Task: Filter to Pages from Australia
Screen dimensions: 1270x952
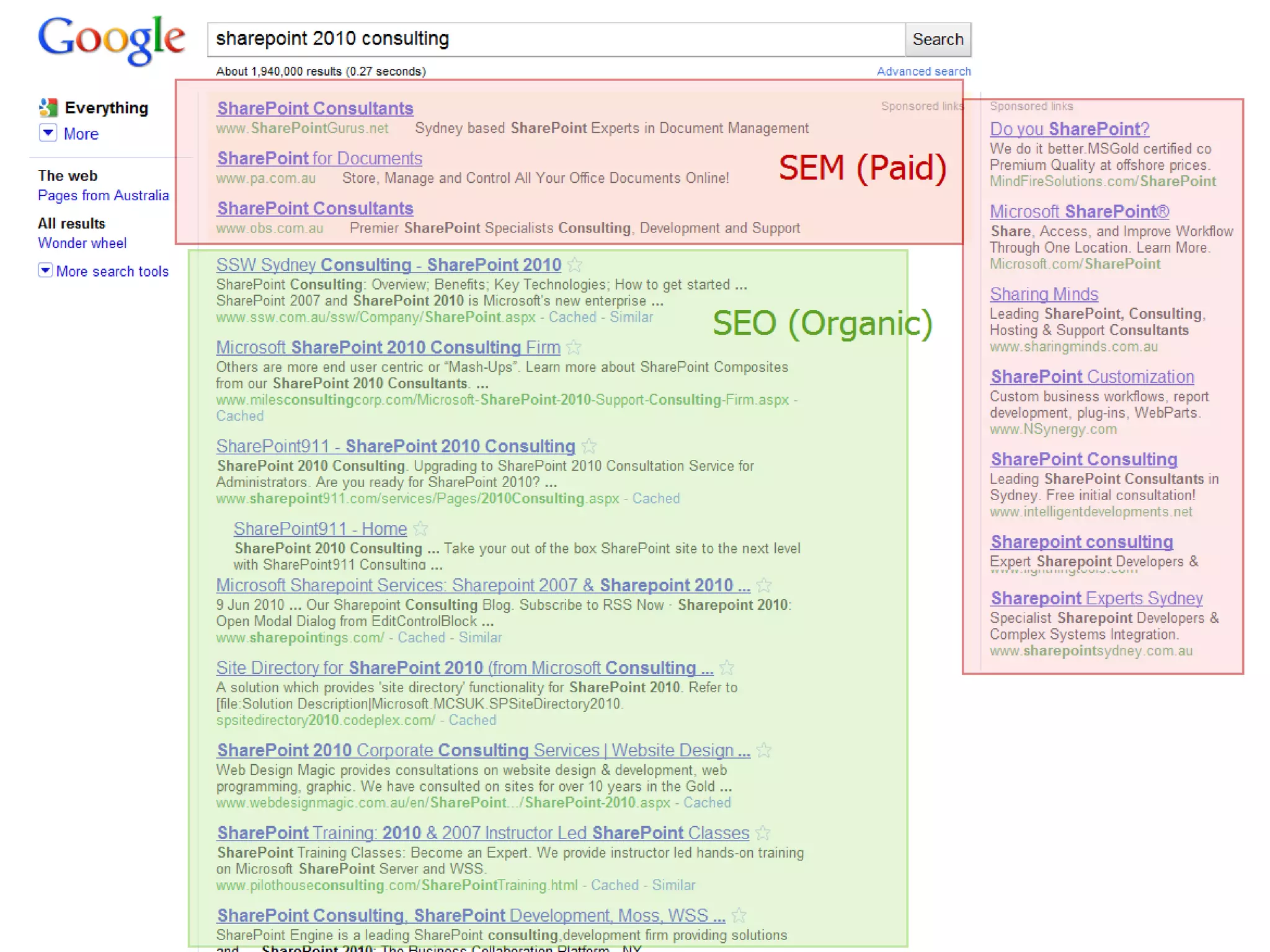Action: (103, 196)
